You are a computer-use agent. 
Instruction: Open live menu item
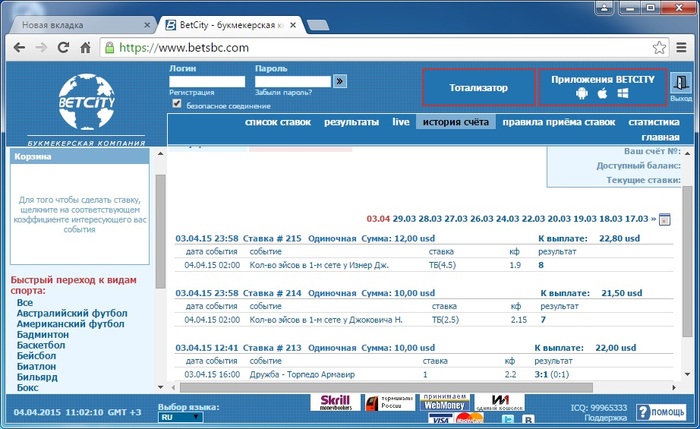[401, 122]
